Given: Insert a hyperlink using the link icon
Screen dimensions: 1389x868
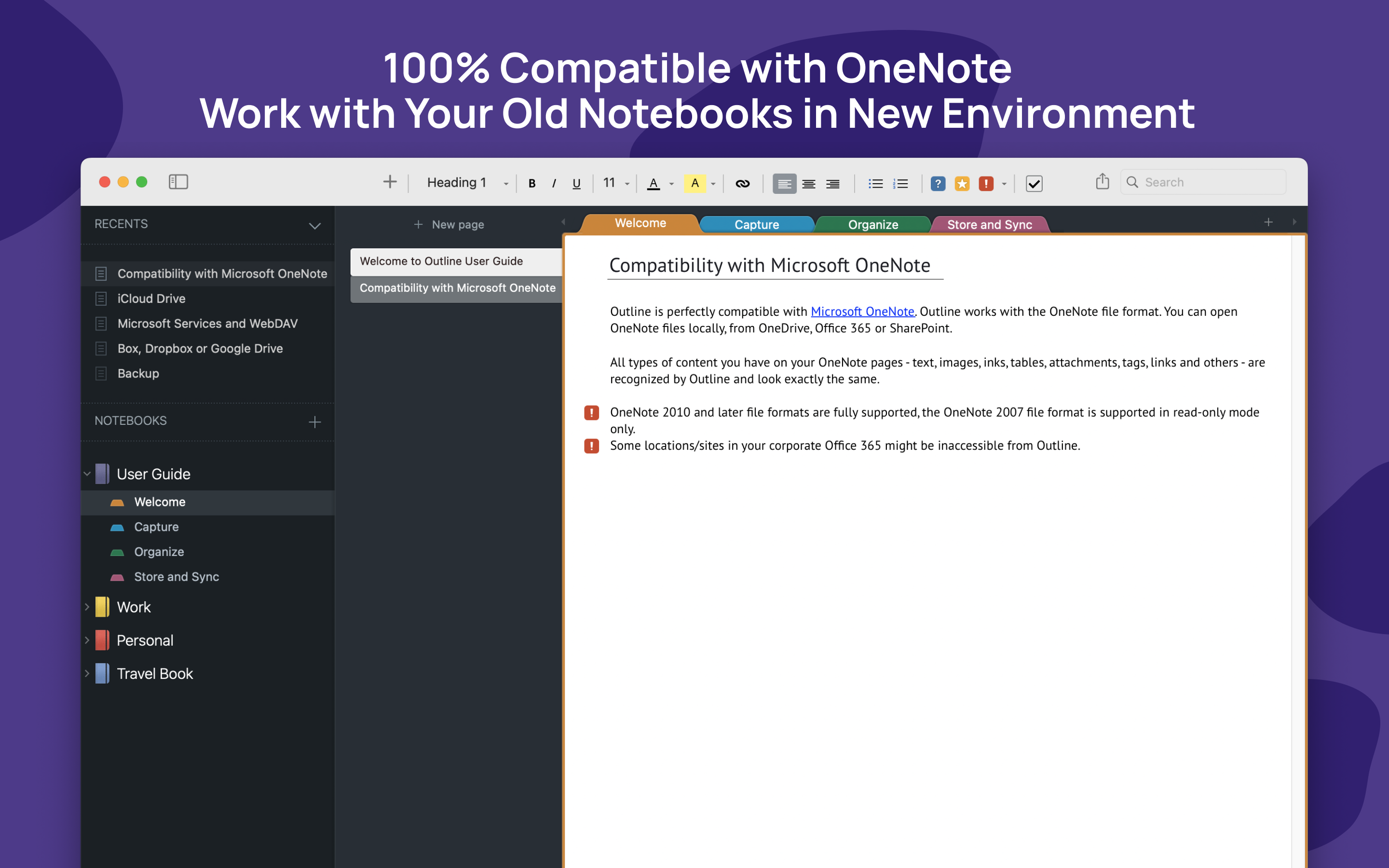Looking at the screenshot, I should coord(742,183).
